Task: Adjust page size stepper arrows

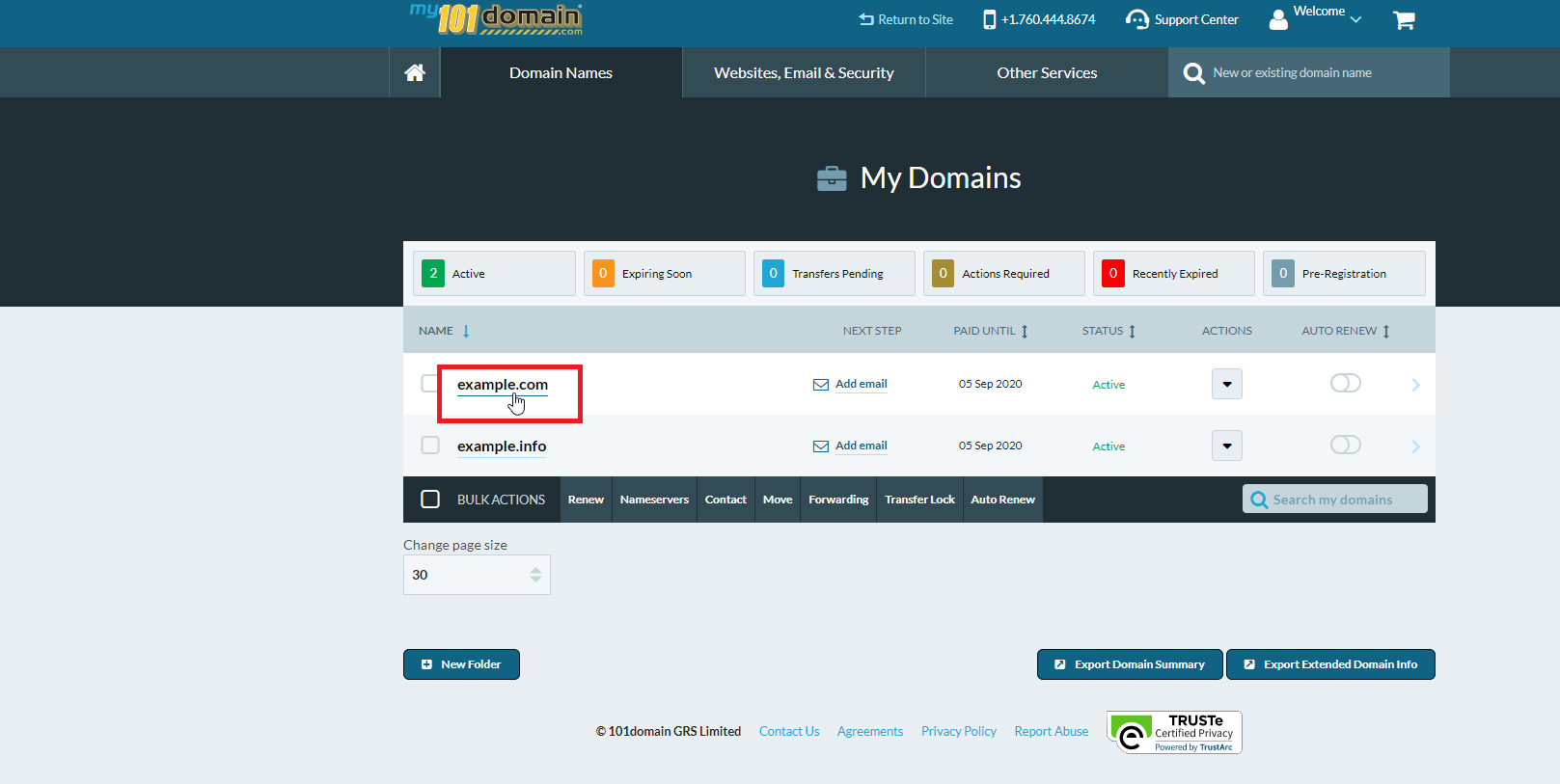Action: pos(535,575)
